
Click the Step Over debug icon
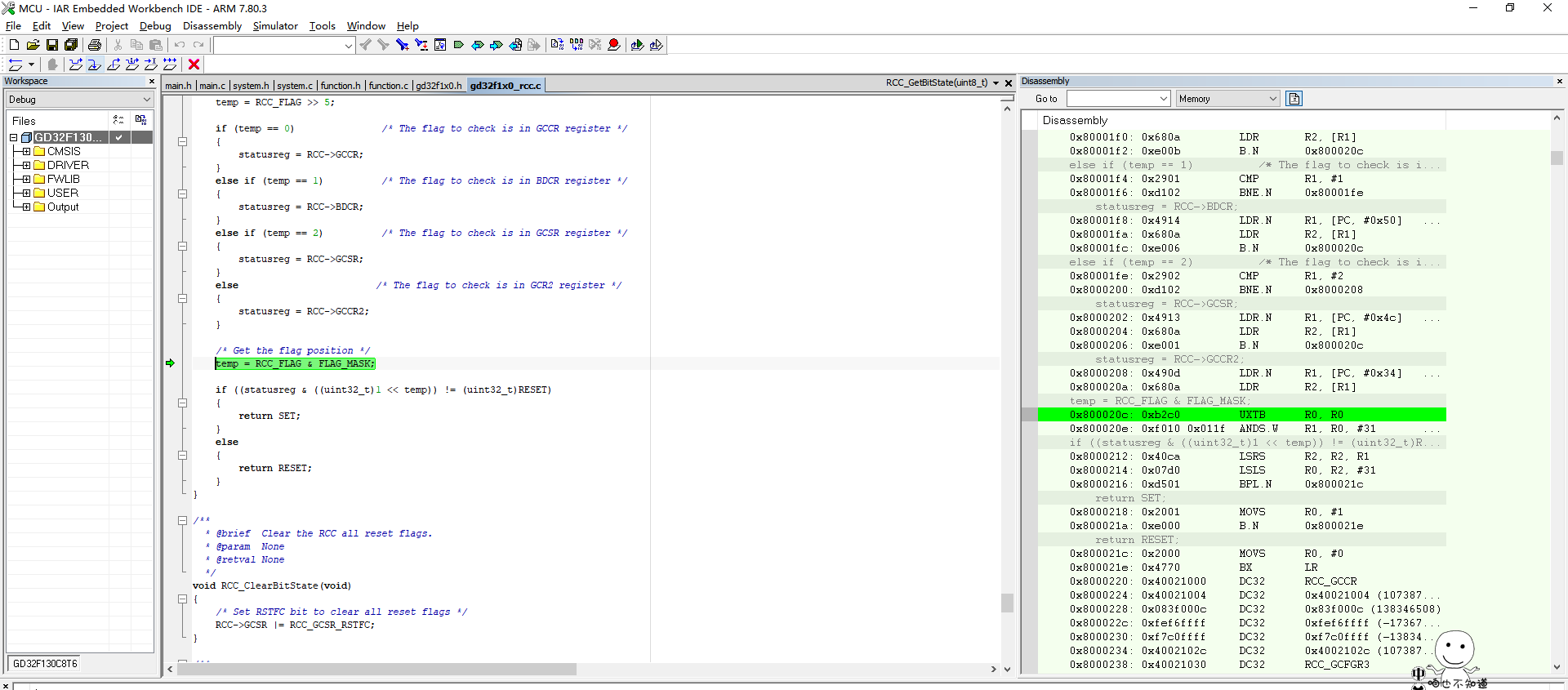76,65
